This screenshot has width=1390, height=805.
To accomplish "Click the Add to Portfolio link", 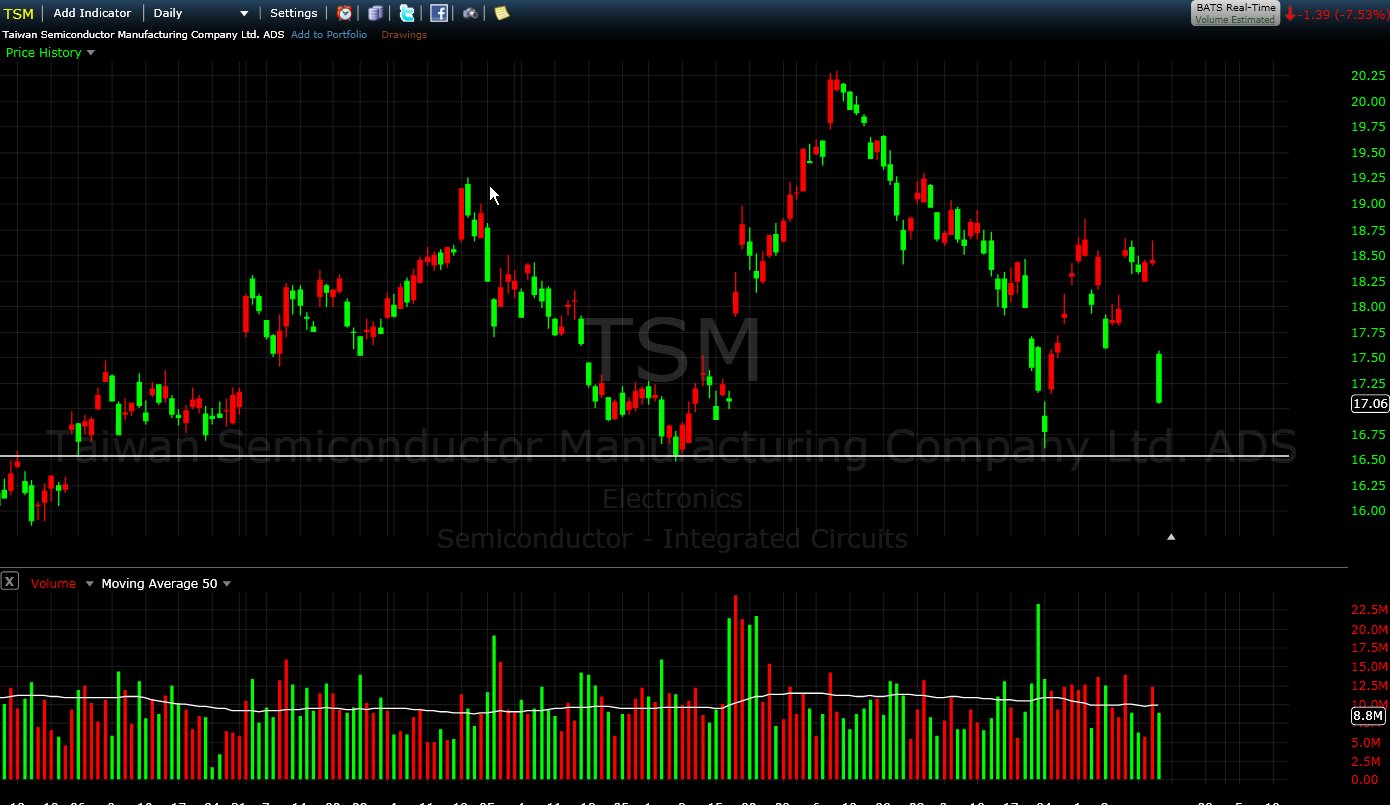I will pyautogui.click(x=329, y=35).
